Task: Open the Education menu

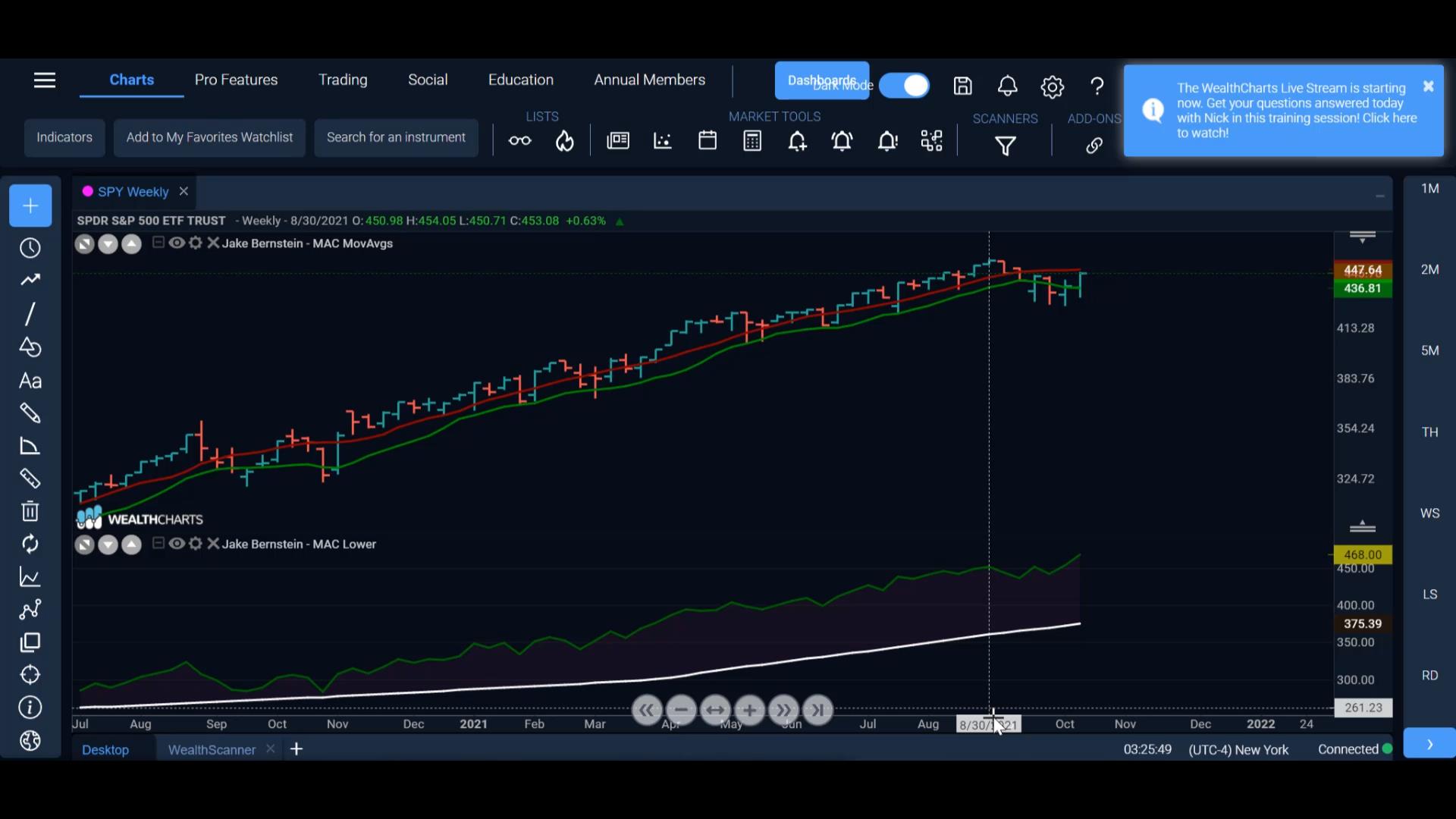Action: (x=521, y=80)
